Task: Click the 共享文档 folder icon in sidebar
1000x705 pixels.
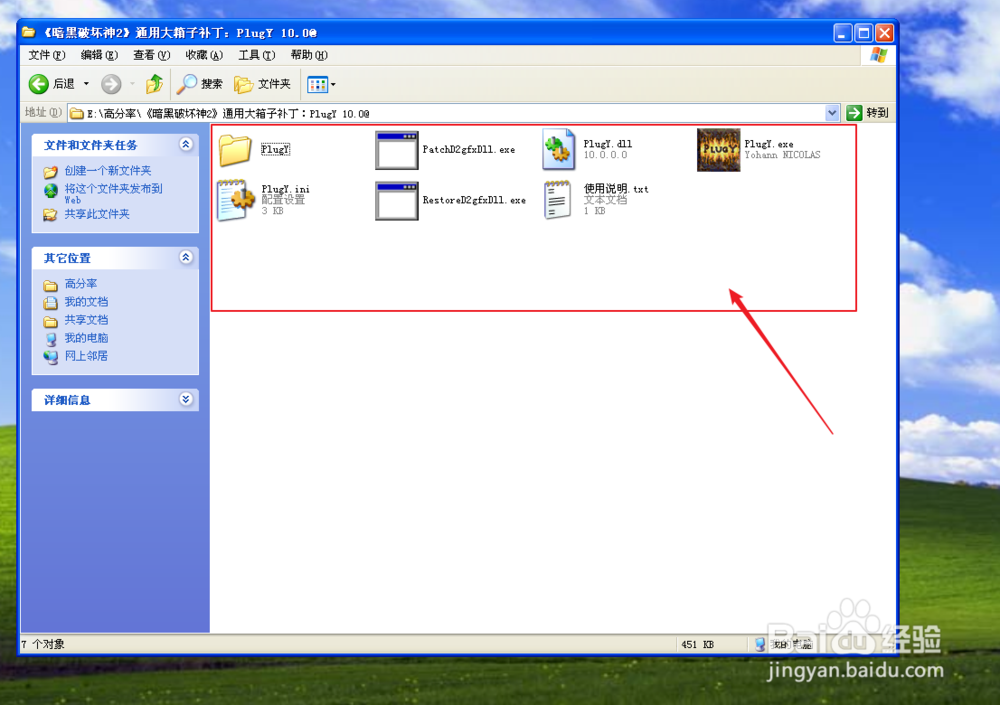Action: [x=50, y=321]
